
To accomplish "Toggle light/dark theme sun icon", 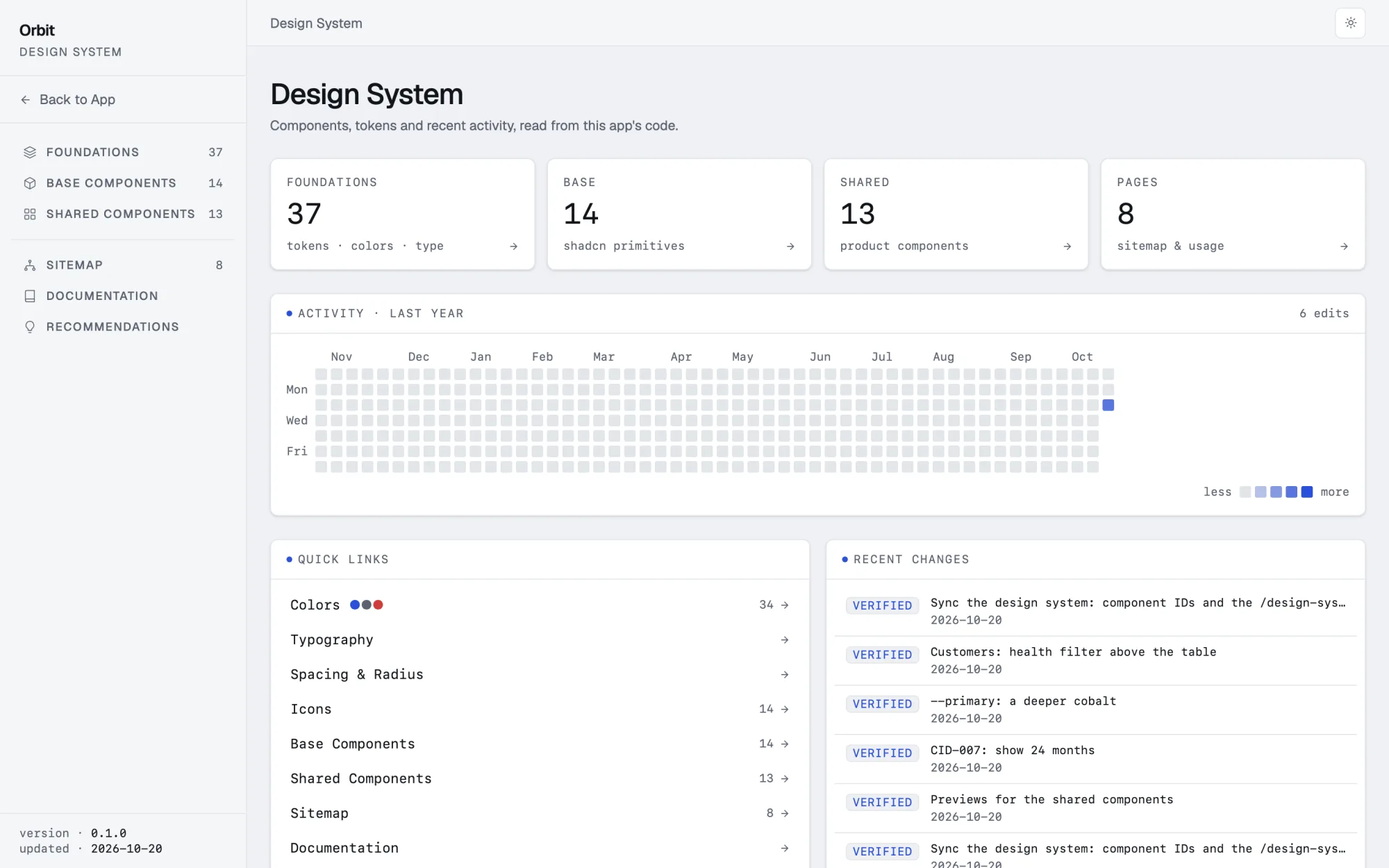I will (1350, 23).
